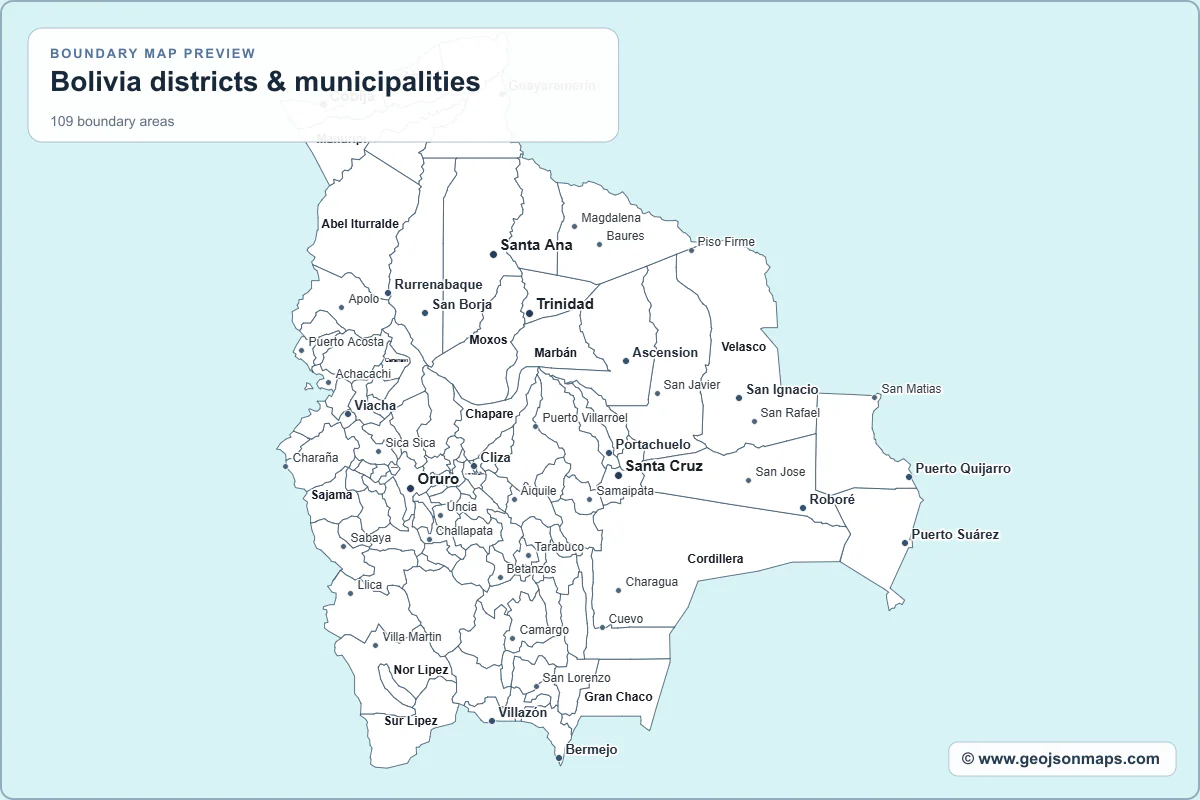
Task: Select the Trinidad city label
Action: coord(565,304)
